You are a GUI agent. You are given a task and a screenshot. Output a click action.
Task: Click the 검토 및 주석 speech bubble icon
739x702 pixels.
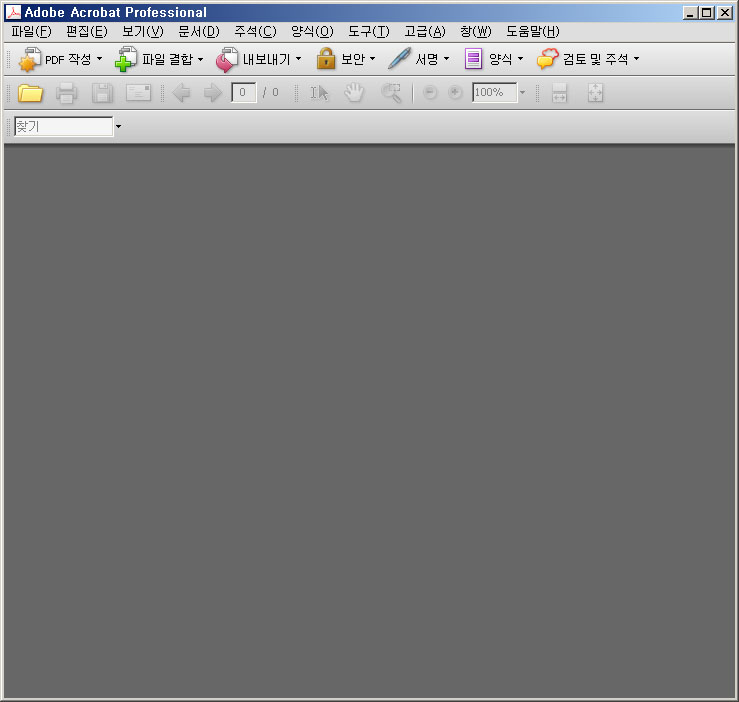tap(547, 59)
